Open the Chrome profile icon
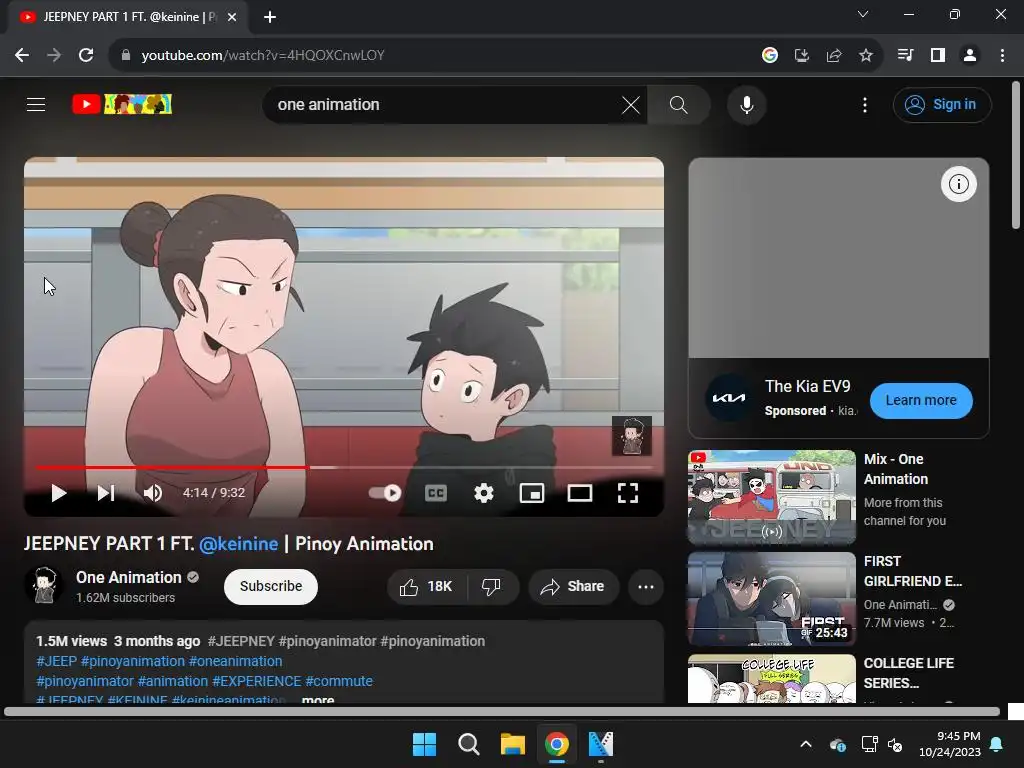 pyautogui.click(x=970, y=56)
